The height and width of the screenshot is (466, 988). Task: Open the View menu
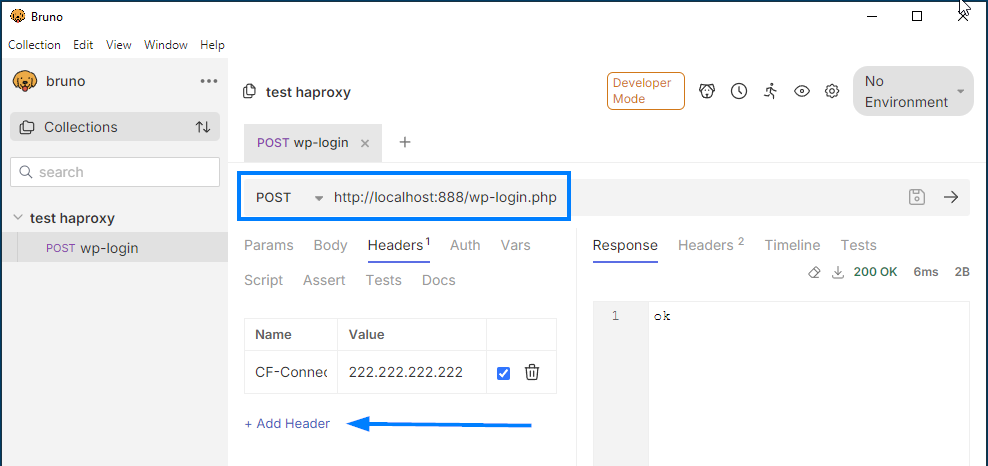pyautogui.click(x=118, y=45)
